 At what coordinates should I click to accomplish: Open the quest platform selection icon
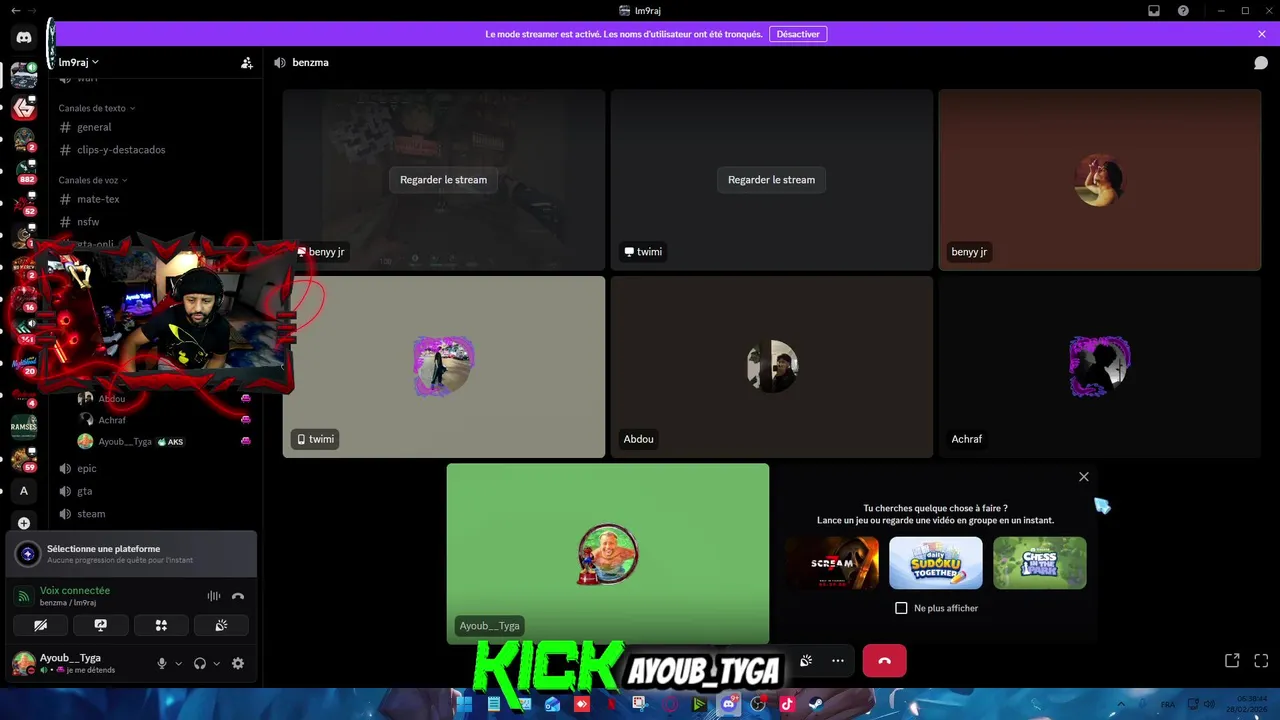(28, 554)
